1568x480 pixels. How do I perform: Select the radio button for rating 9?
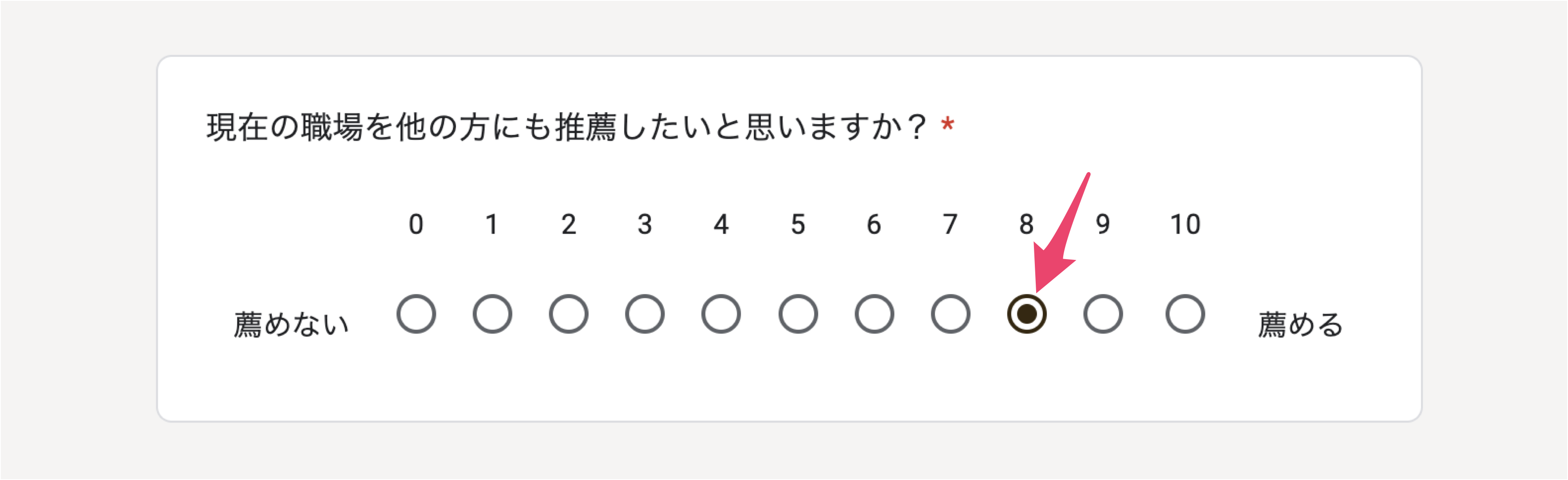point(1102,314)
